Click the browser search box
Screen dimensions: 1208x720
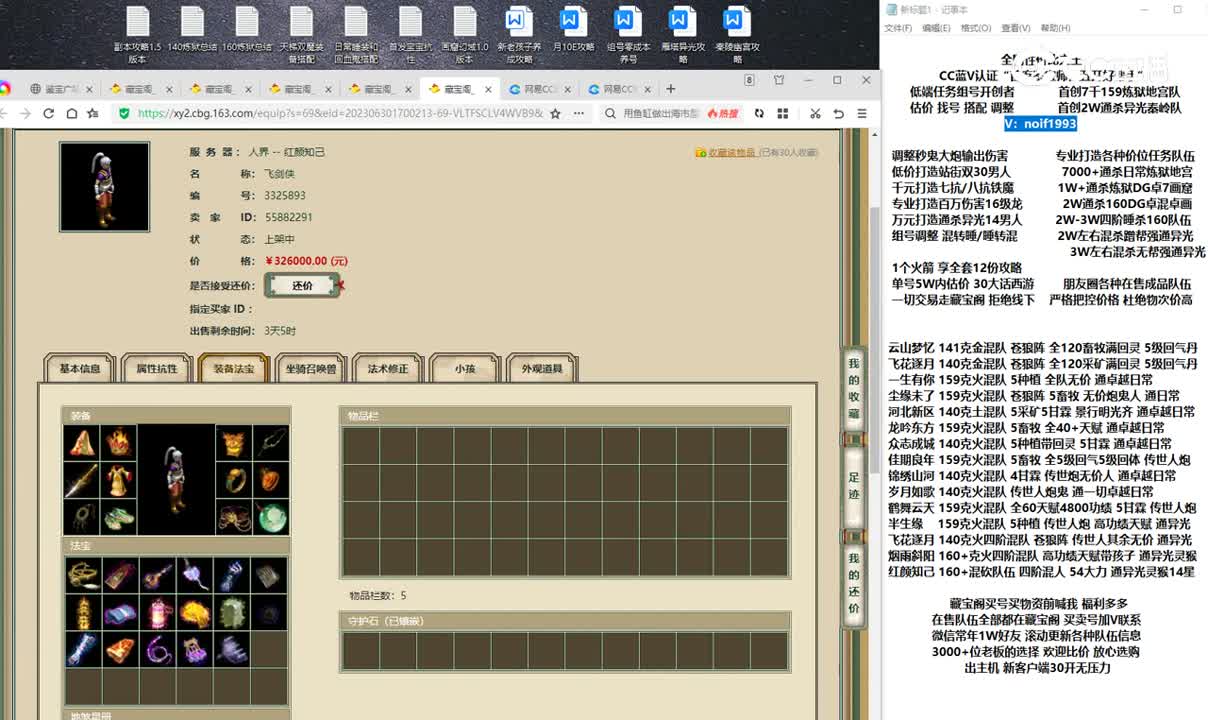(660, 114)
